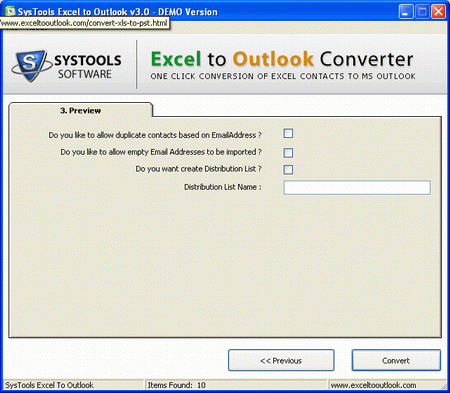Click www.exceltooutlook.com in the status bar

(373, 385)
